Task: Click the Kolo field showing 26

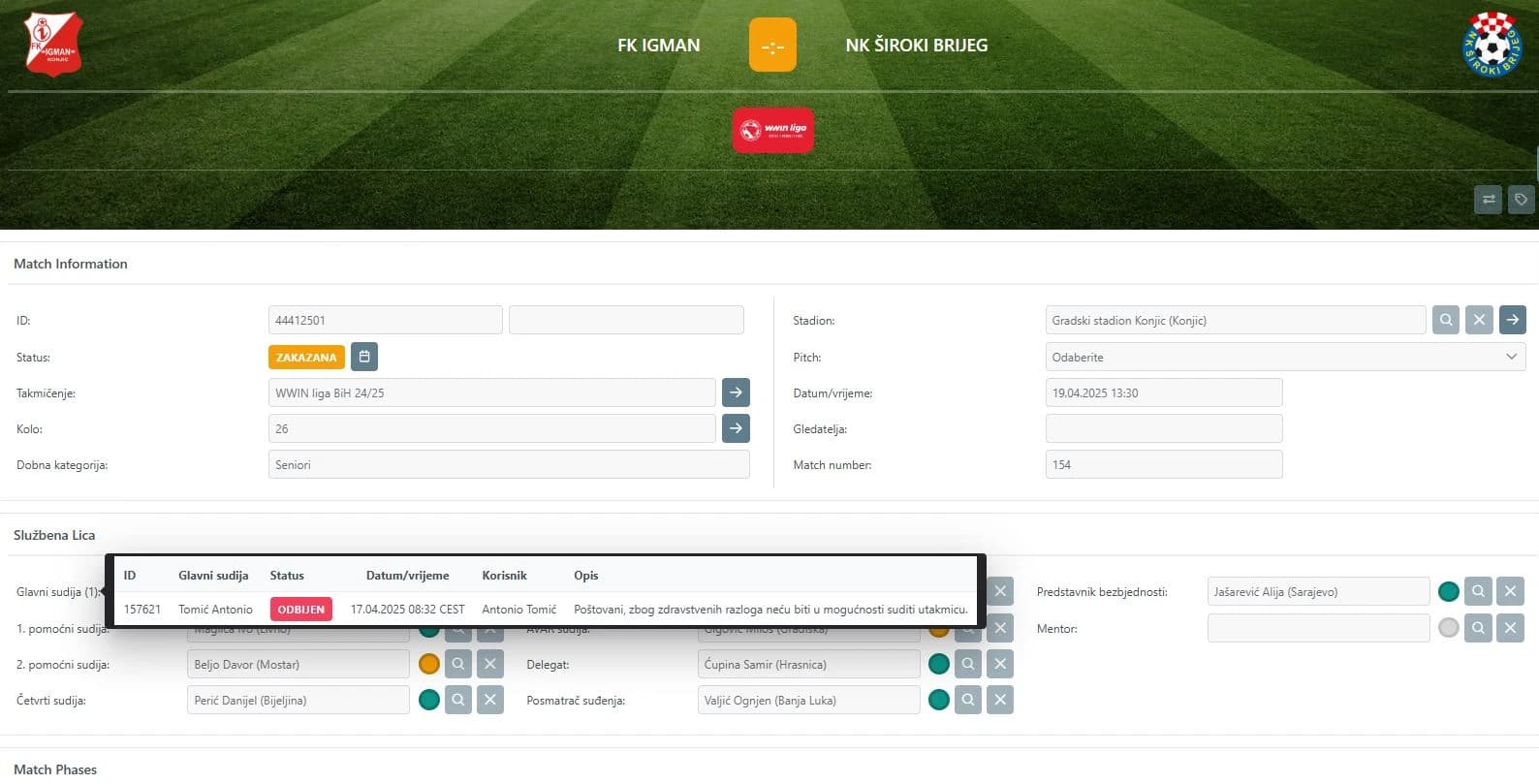Action: tap(492, 428)
